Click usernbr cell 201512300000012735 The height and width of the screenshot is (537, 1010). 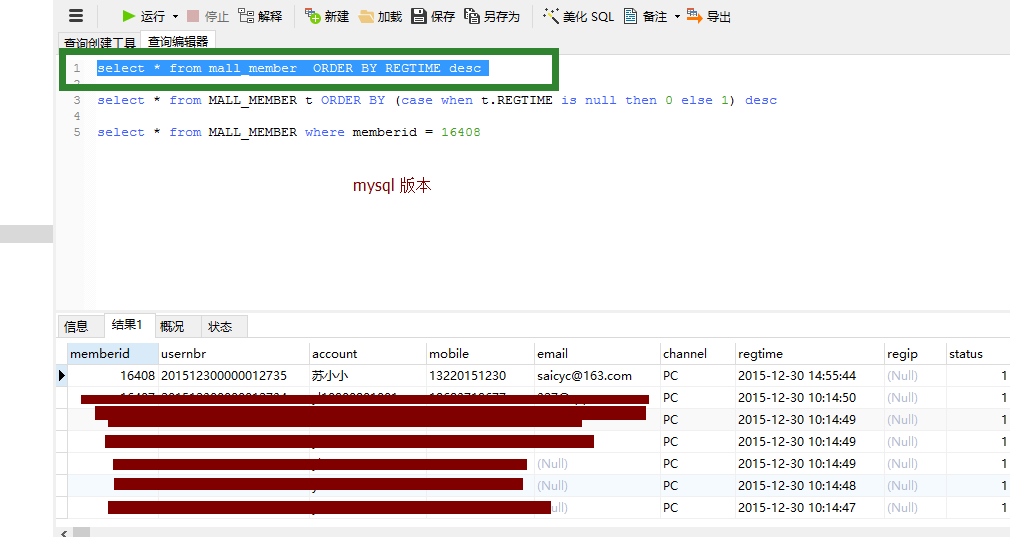(x=234, y=375)
